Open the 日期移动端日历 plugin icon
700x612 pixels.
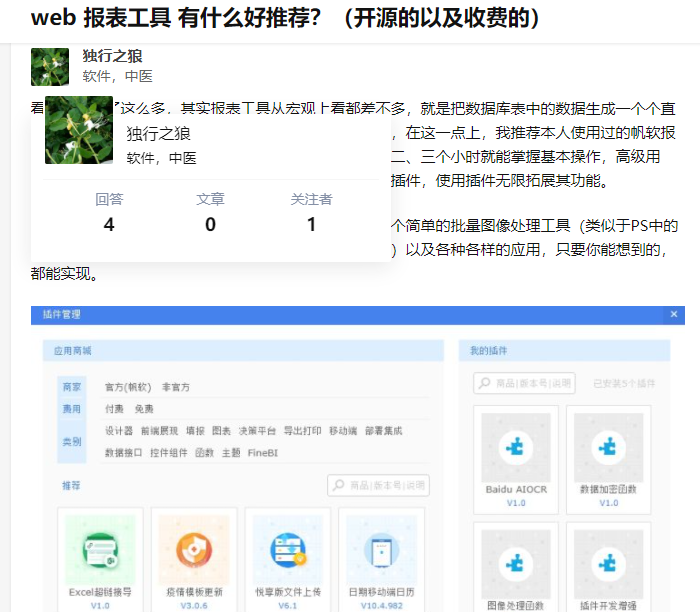[382, 550]
